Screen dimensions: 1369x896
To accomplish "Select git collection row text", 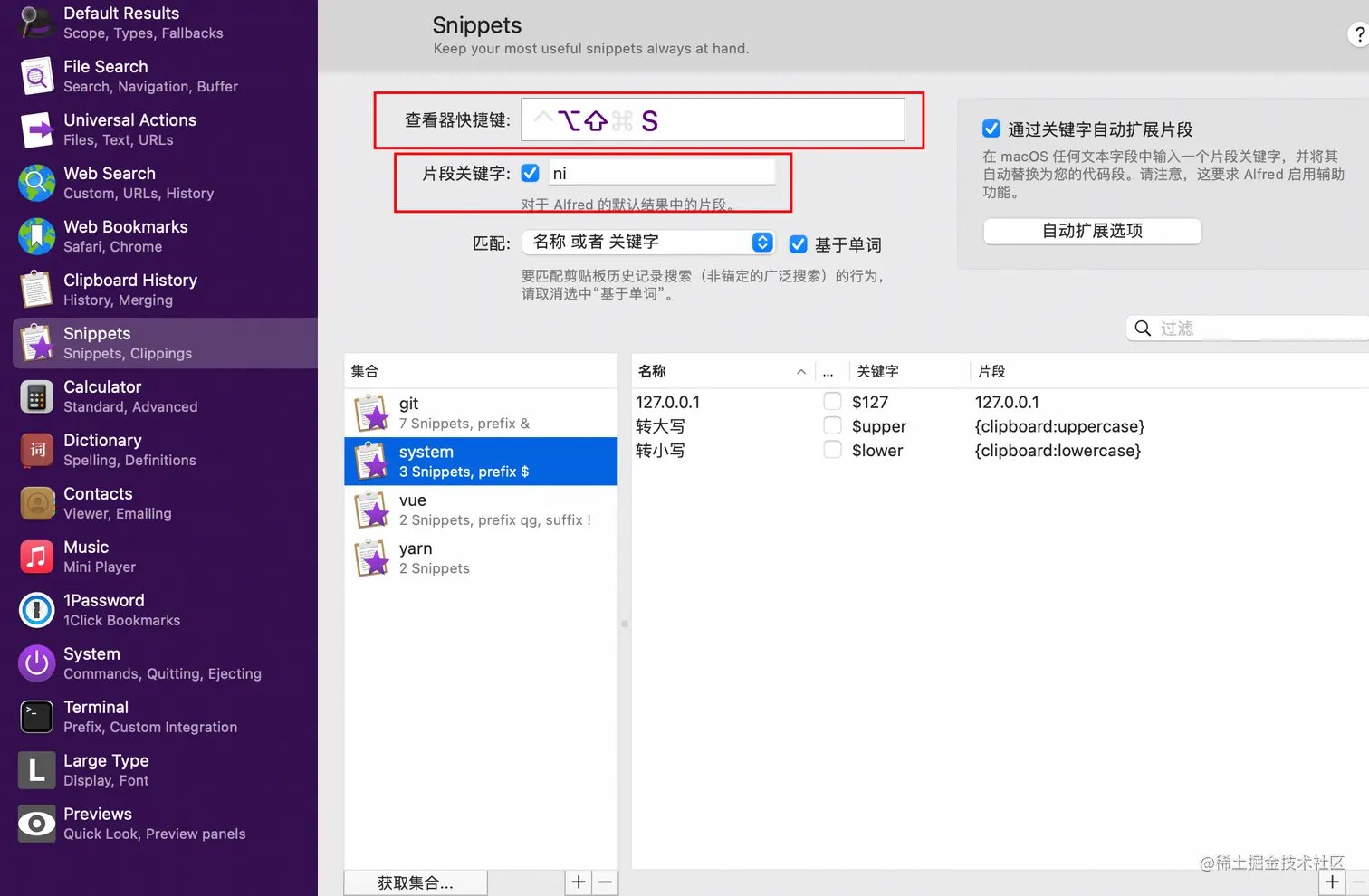I will click(x=408, y=404).
